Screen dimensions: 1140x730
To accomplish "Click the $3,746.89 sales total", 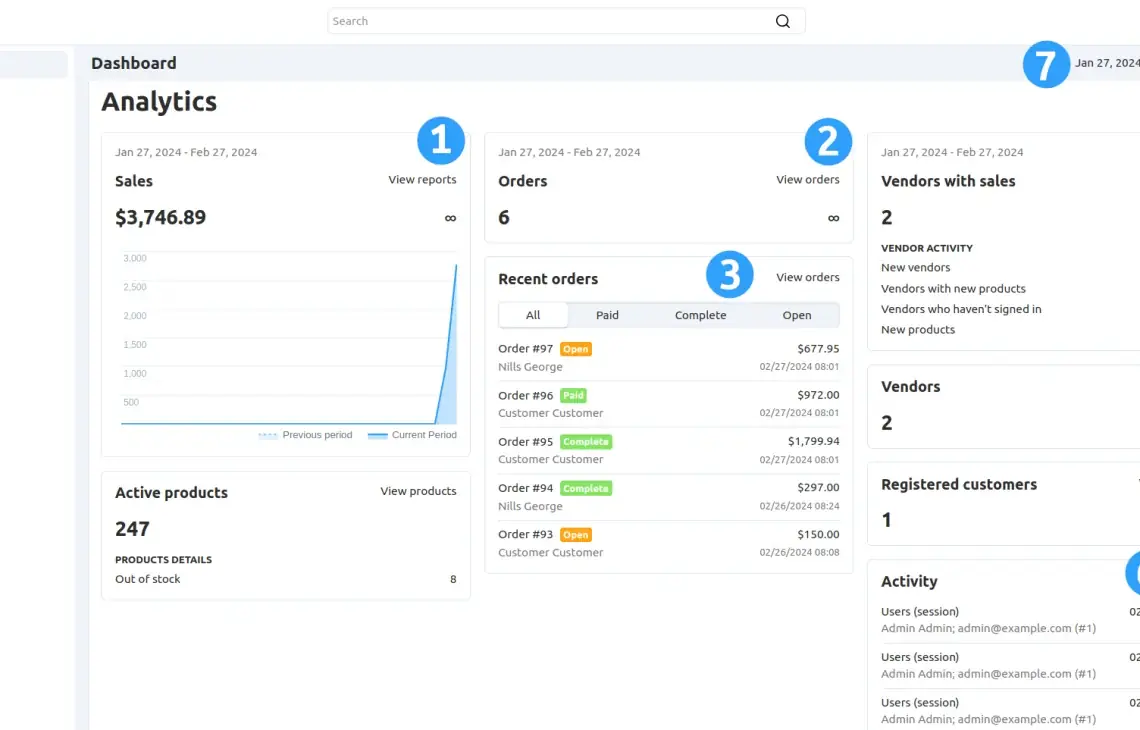I will click(x=161, y=217).
